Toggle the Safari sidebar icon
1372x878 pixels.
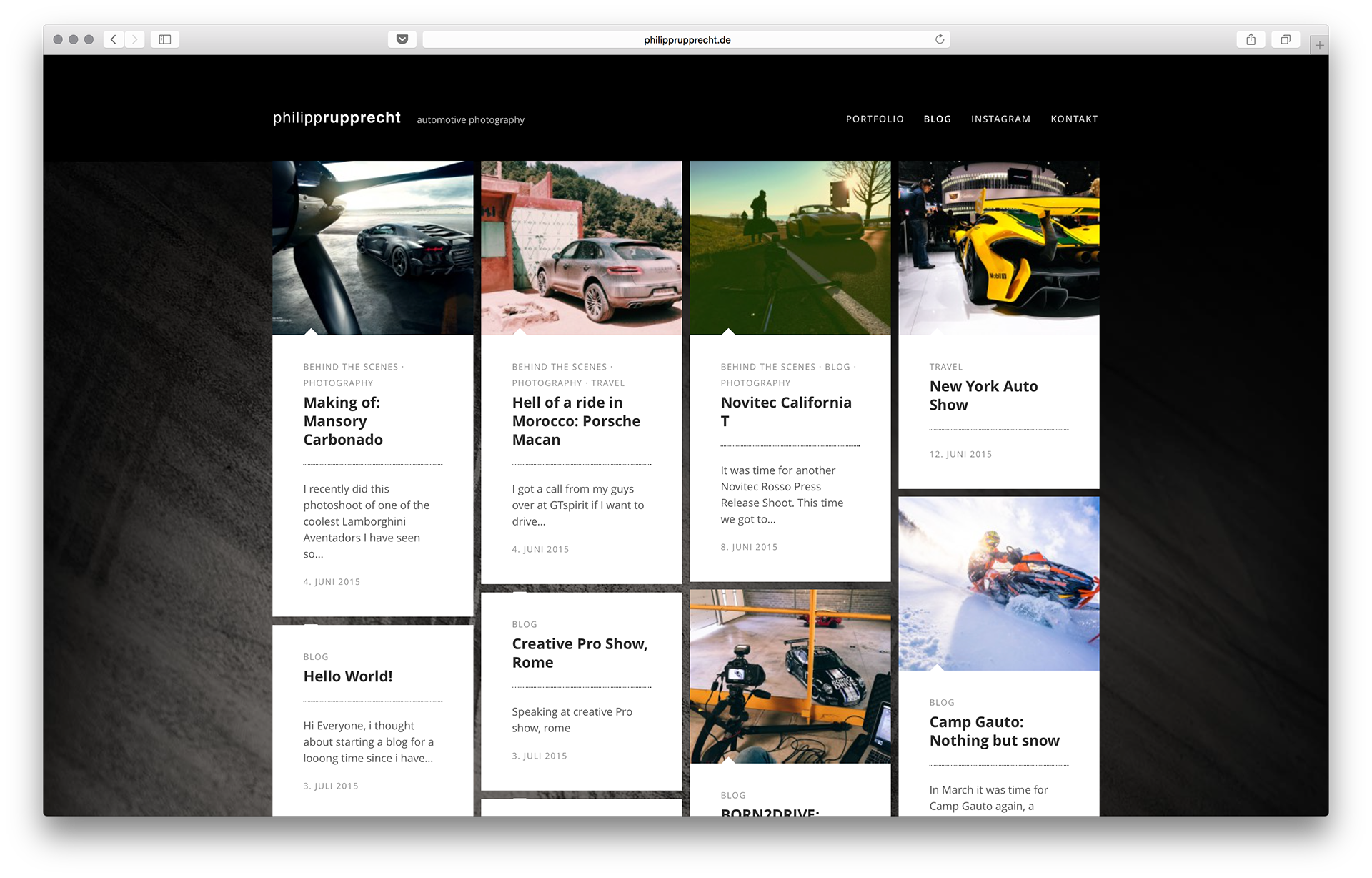164,39
